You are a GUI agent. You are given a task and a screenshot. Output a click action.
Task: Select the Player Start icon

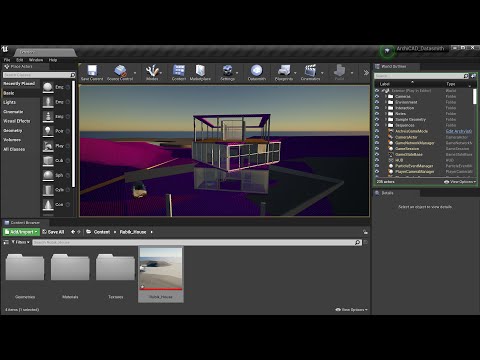[x=48, y=146]
